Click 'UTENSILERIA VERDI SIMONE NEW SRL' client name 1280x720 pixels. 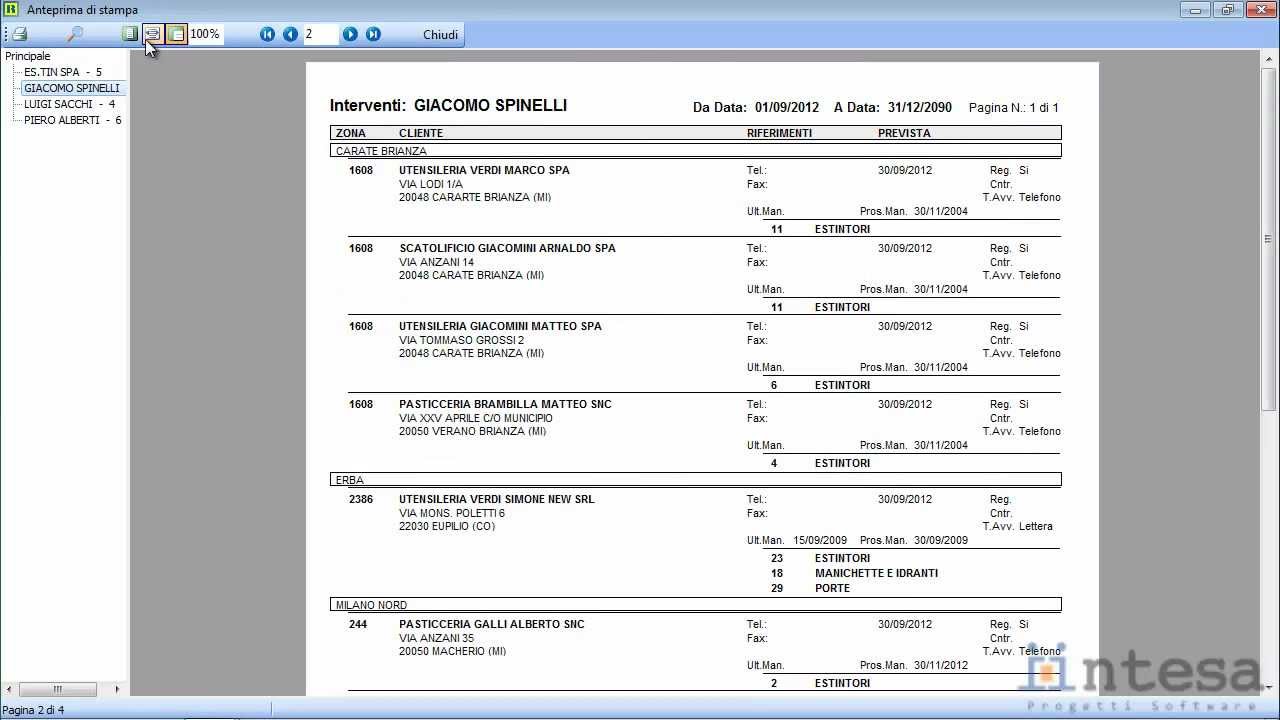(496, 499)
